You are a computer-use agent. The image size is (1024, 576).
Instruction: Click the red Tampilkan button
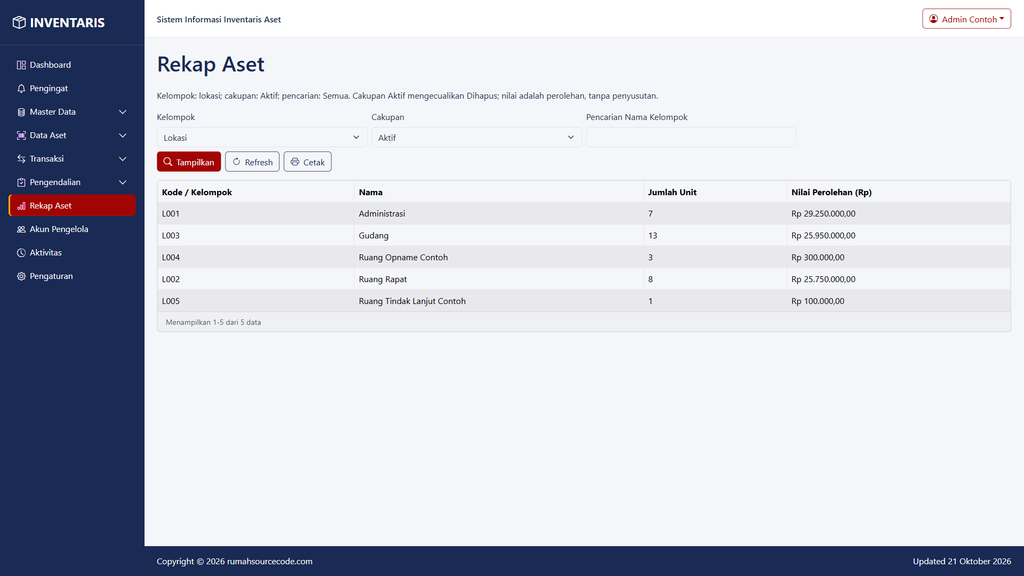189,162
